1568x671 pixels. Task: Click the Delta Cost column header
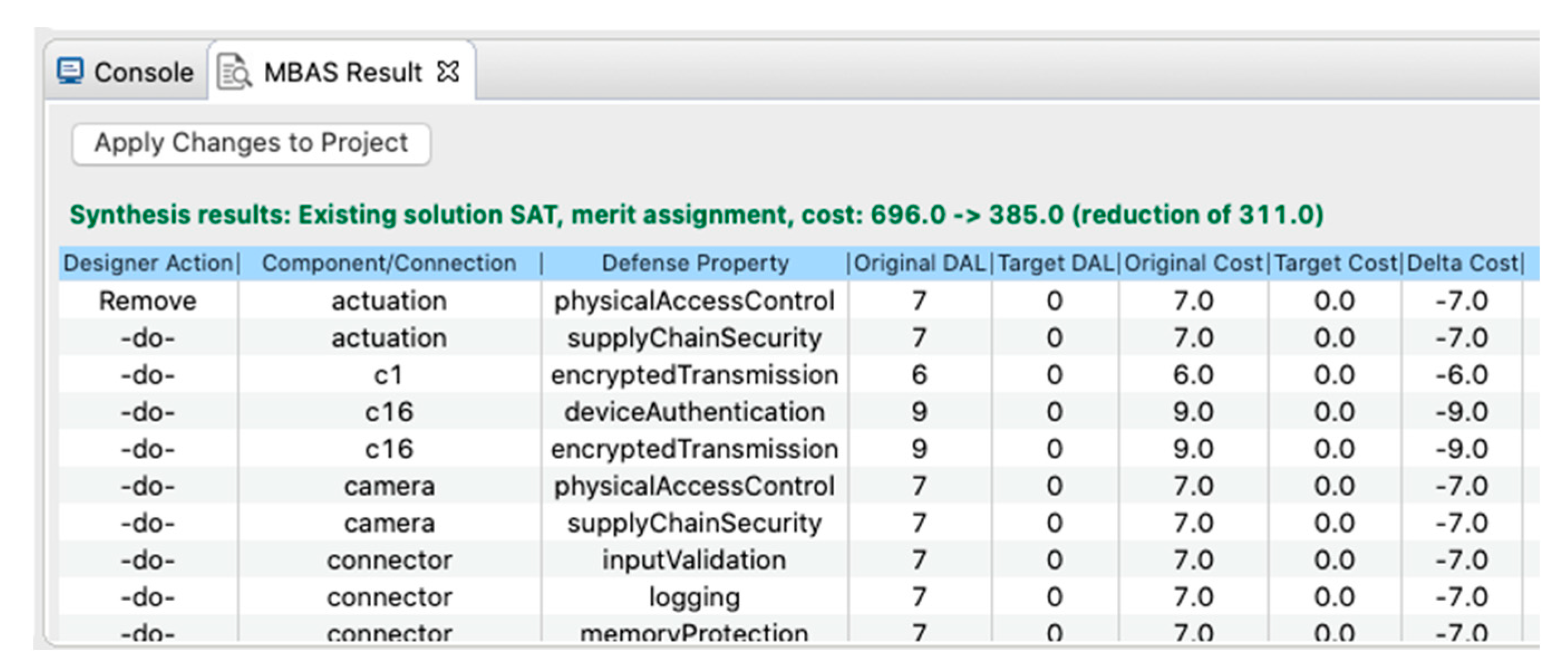[1462, 263]
